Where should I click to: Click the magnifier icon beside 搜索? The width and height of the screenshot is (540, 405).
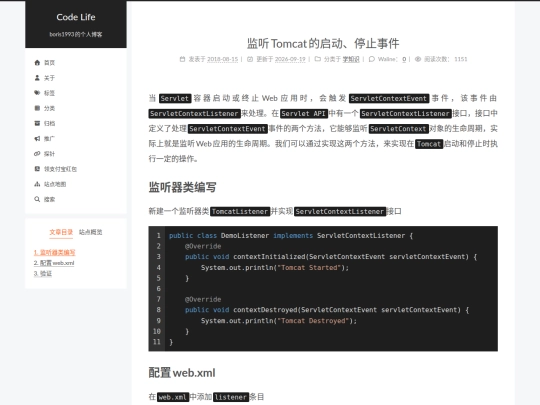coord(37,199)
